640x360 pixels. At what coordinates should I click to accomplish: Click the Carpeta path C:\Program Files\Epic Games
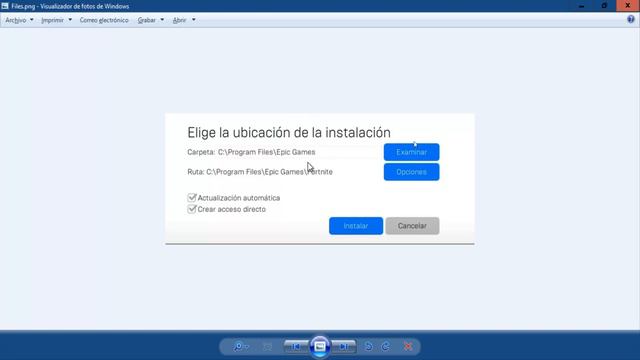[267, 152]
